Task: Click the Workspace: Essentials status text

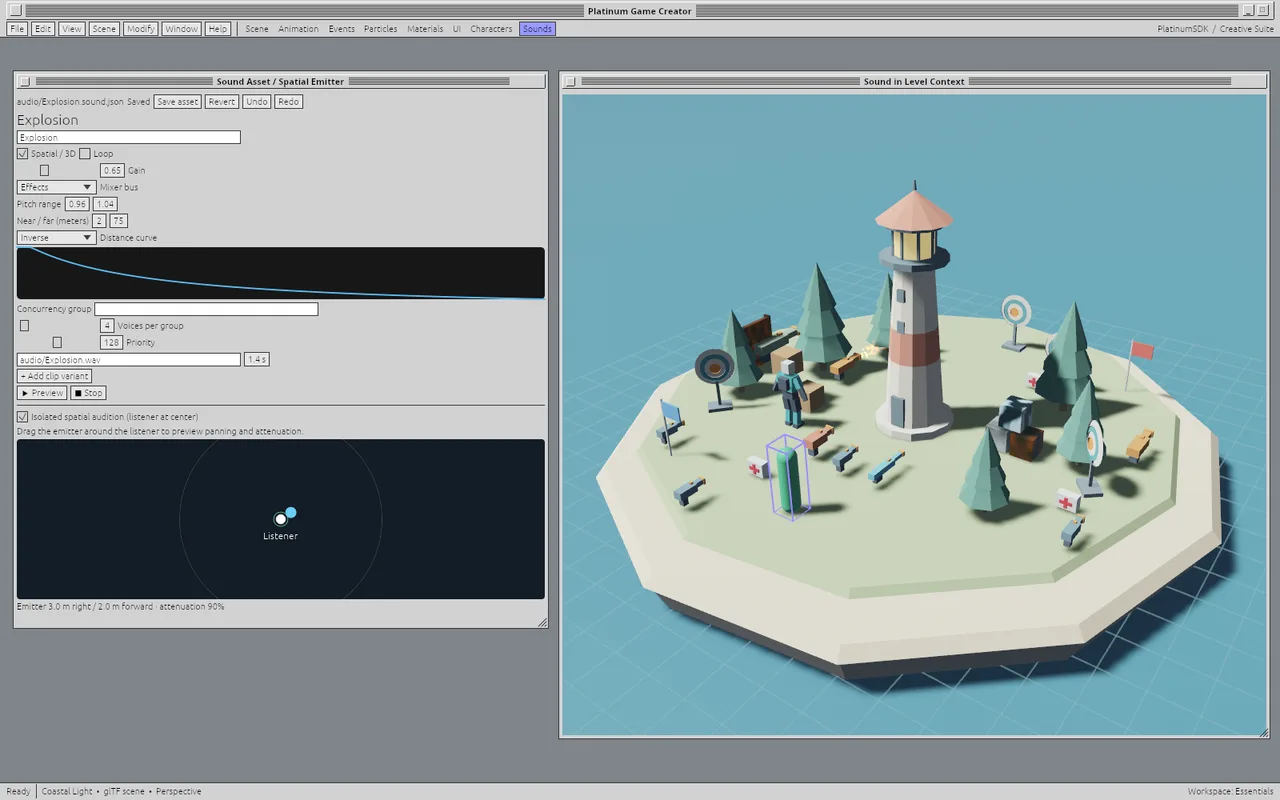Action: click(1230, 791)
